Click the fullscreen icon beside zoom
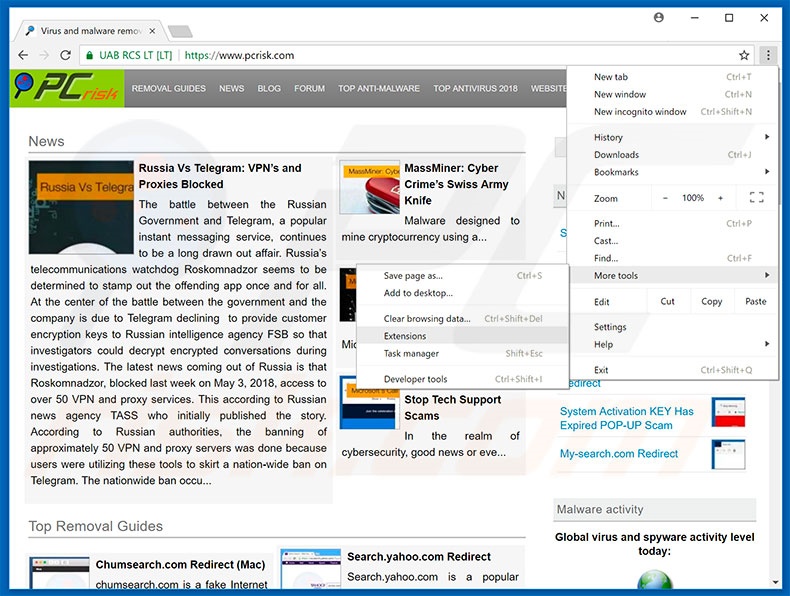 coord(756,198)
